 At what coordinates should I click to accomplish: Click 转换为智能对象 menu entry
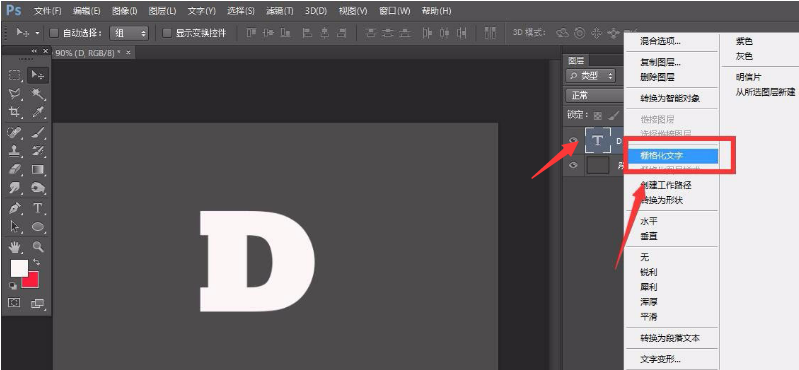670,98
